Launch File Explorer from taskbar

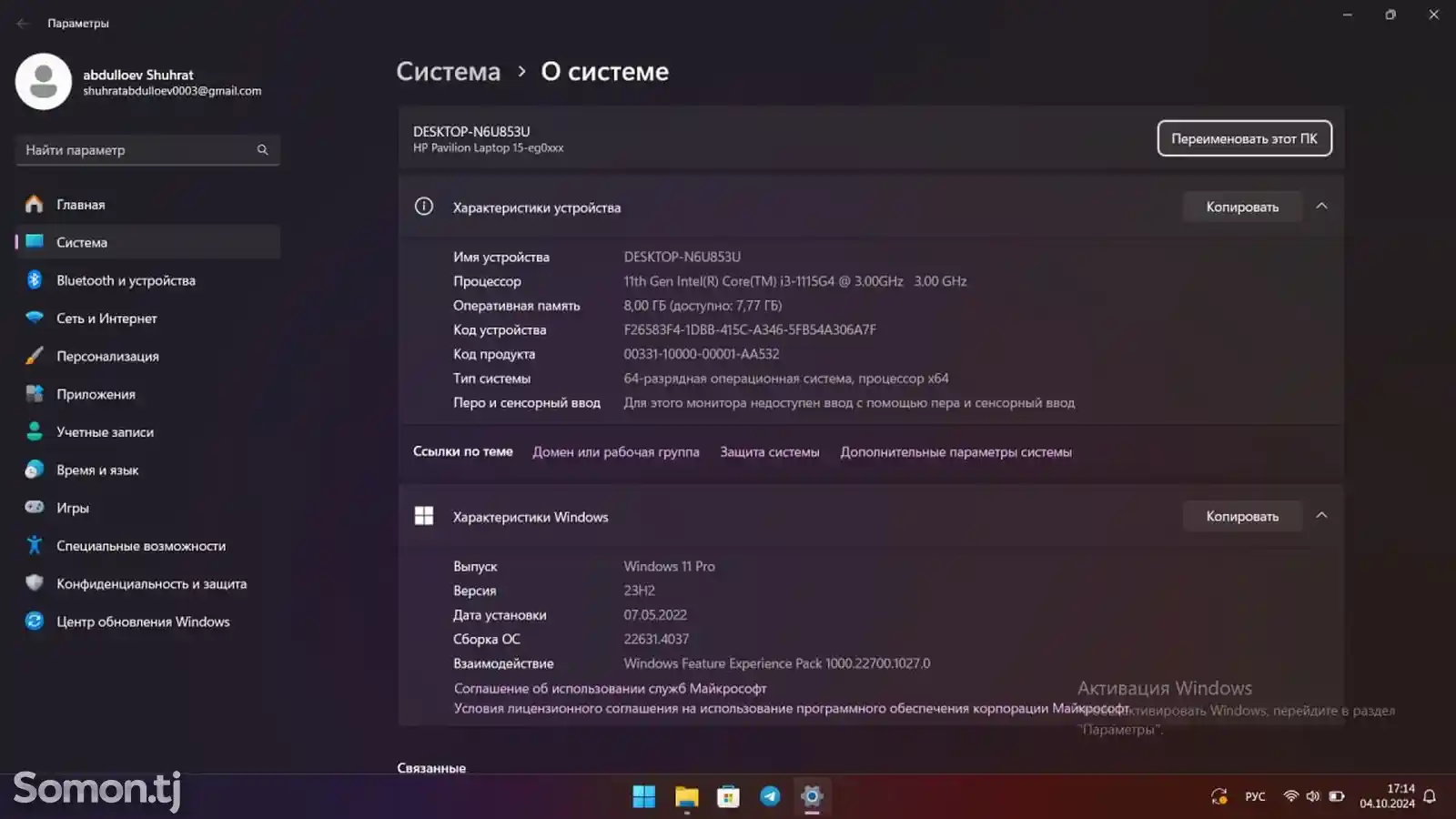(686, 797)
